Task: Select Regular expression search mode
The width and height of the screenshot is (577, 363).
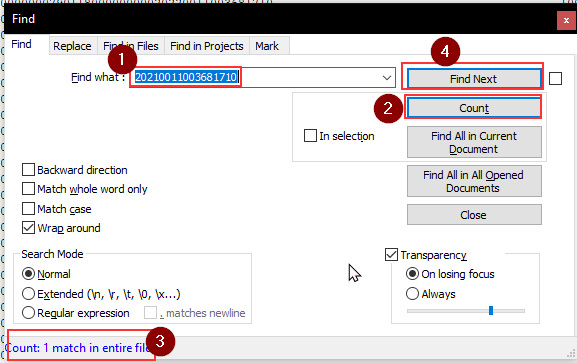Action: click(x=28, y=313)
